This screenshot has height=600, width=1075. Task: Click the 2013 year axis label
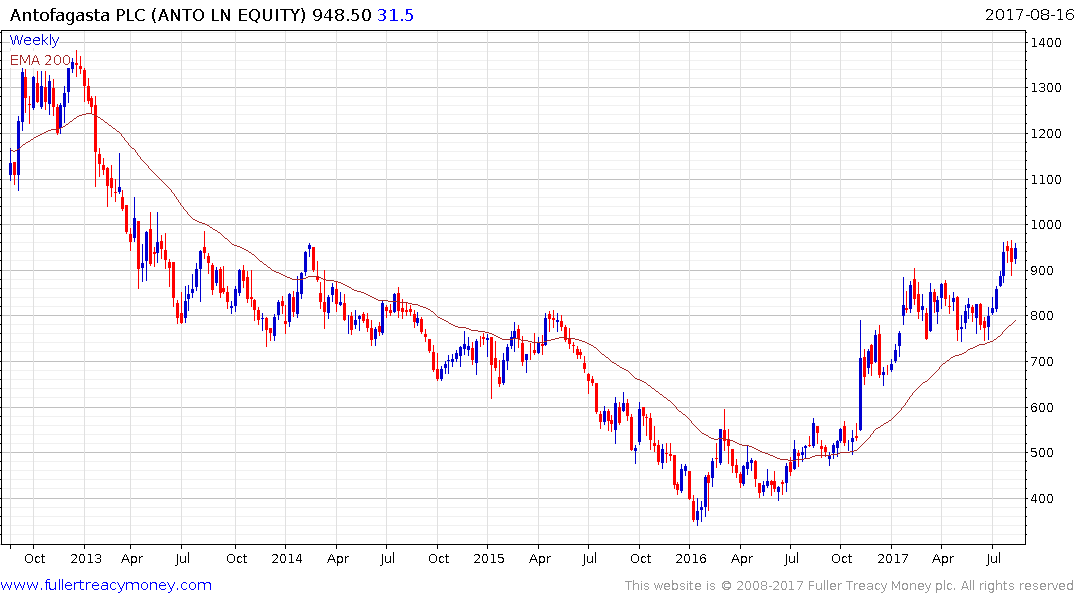86,558
